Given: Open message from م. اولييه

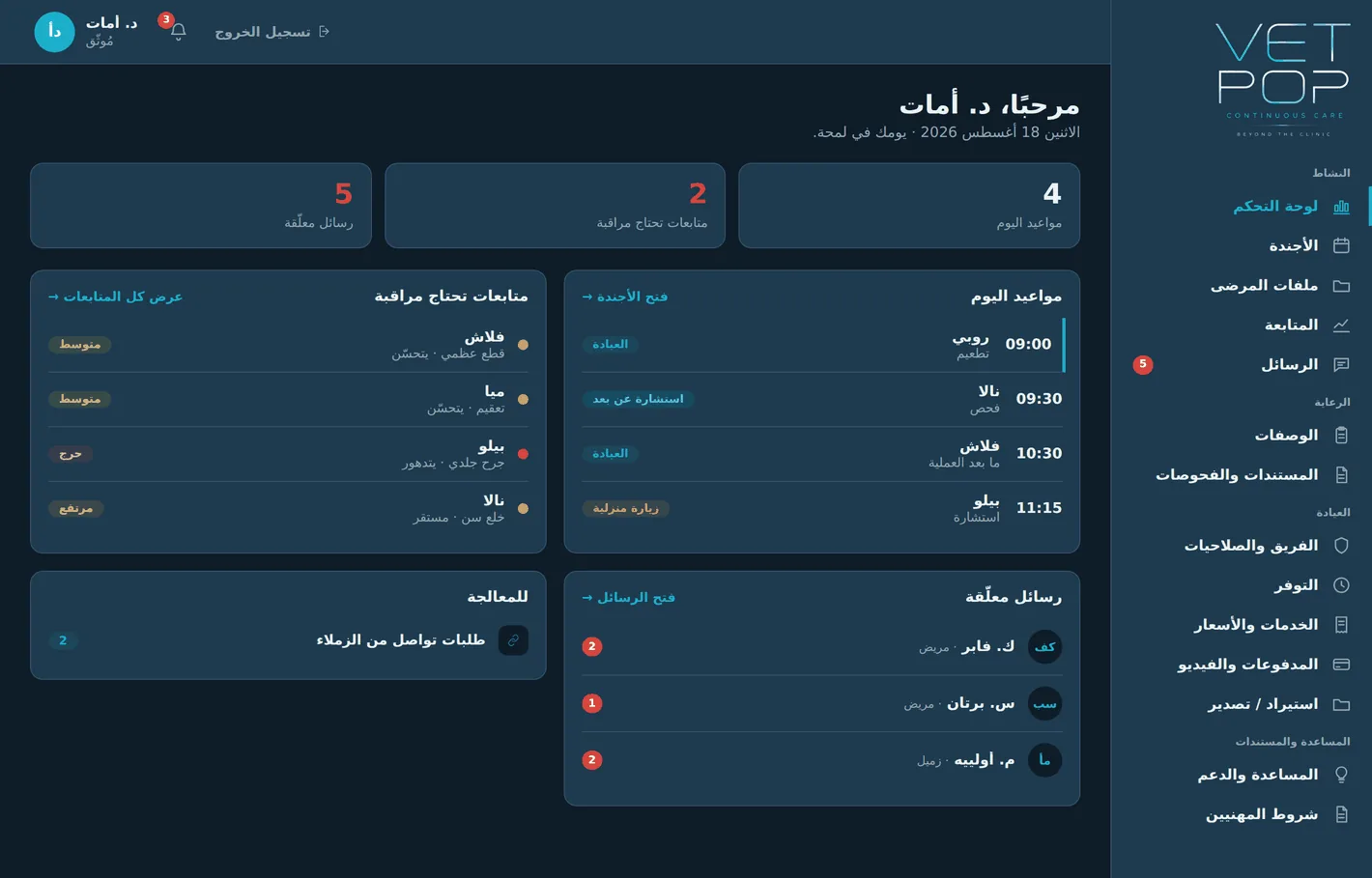Looking at the screenshot, I should pos(822,760).
